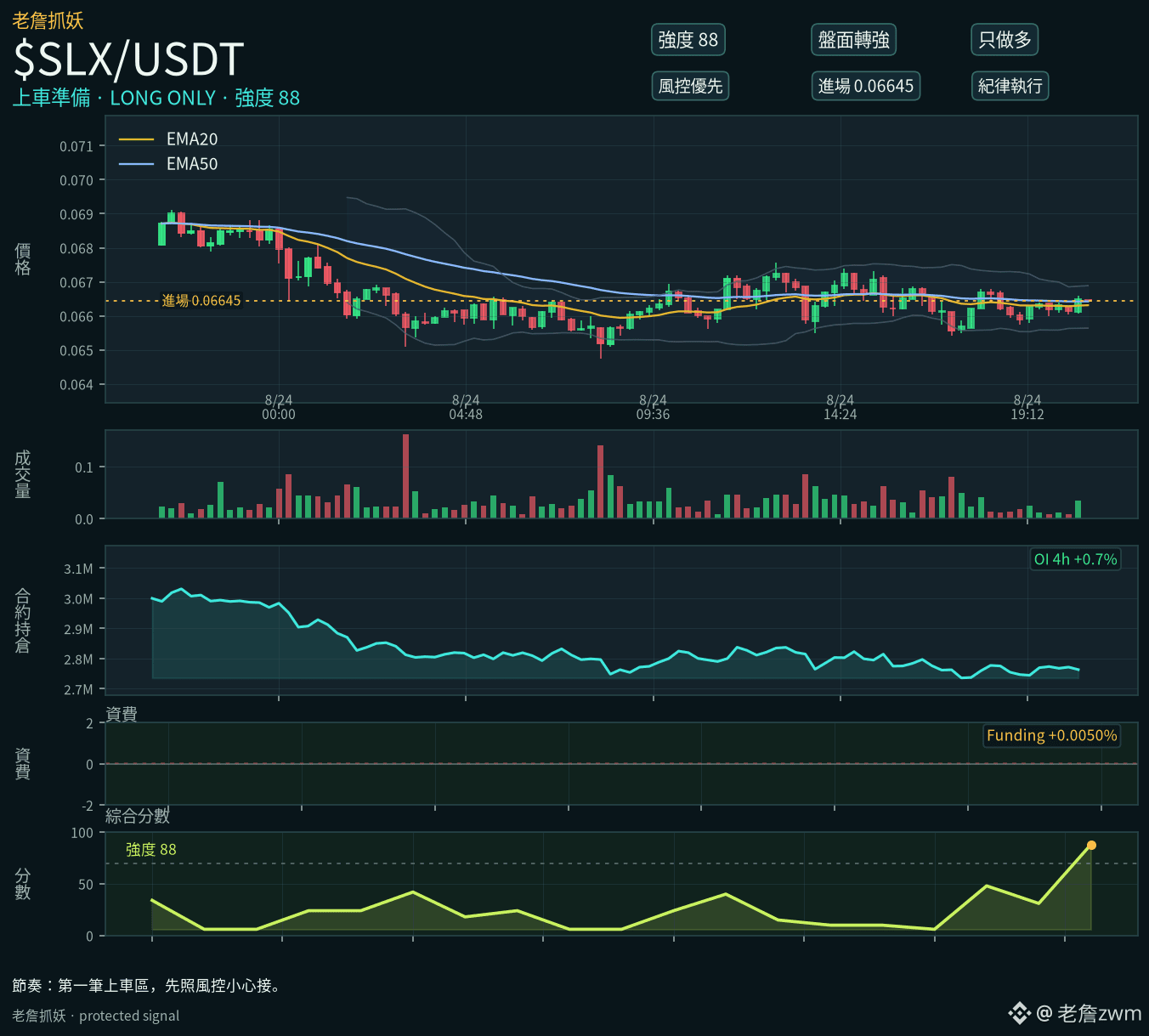The width and height of the screenshot is (1149, 1036).
Task: Click the EMA50 blue legend line
Action: 136,164
